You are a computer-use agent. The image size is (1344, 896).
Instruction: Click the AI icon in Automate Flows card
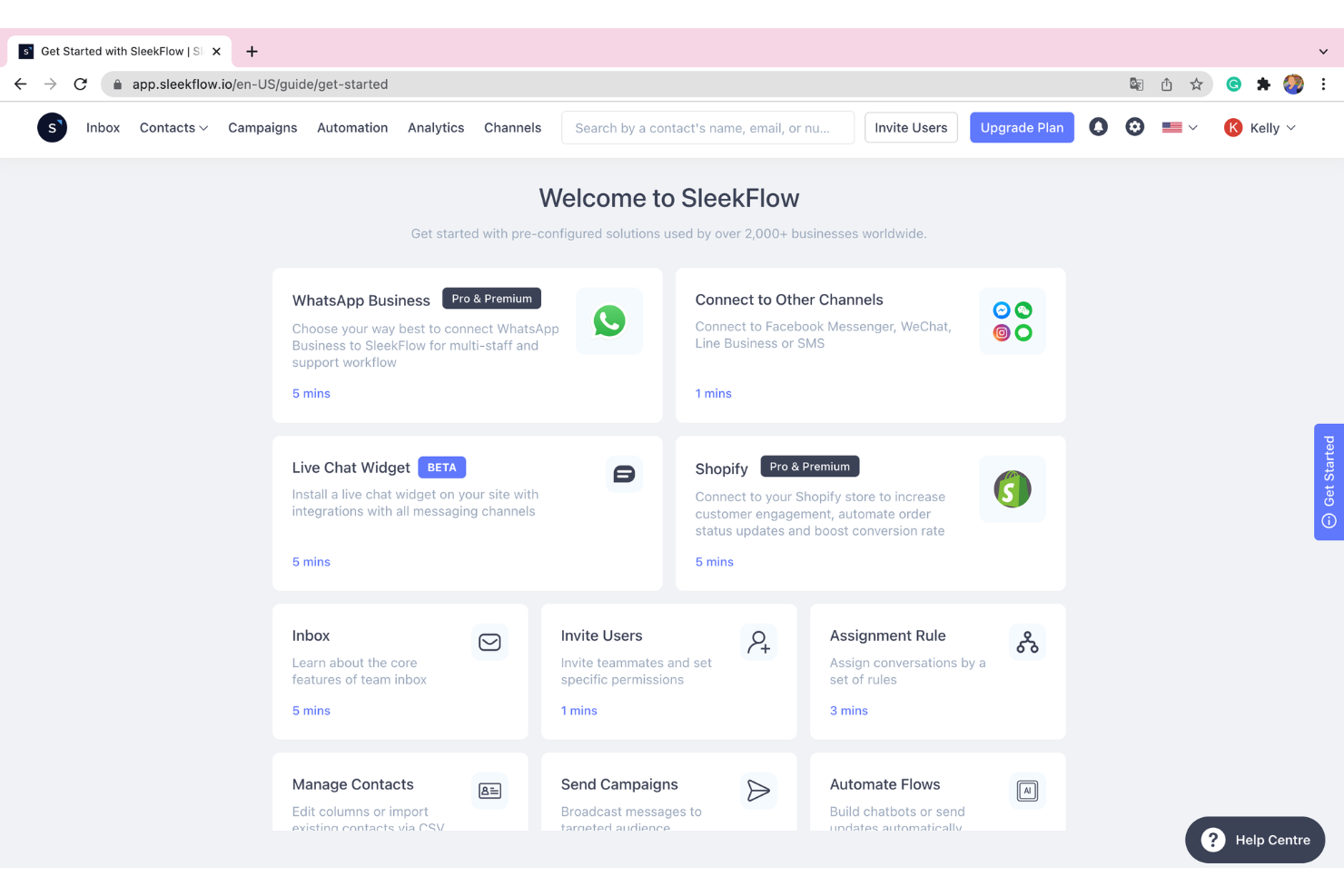pyautogui.click(x=1027, y=791)
